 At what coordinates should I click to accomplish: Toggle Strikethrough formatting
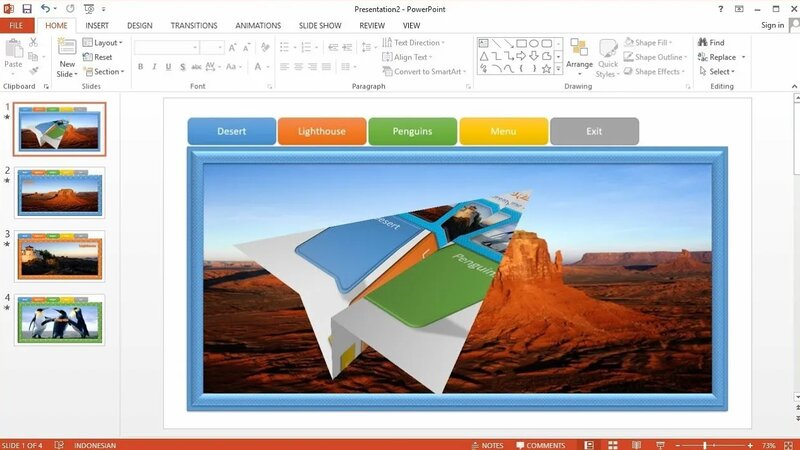coord(196,67)
